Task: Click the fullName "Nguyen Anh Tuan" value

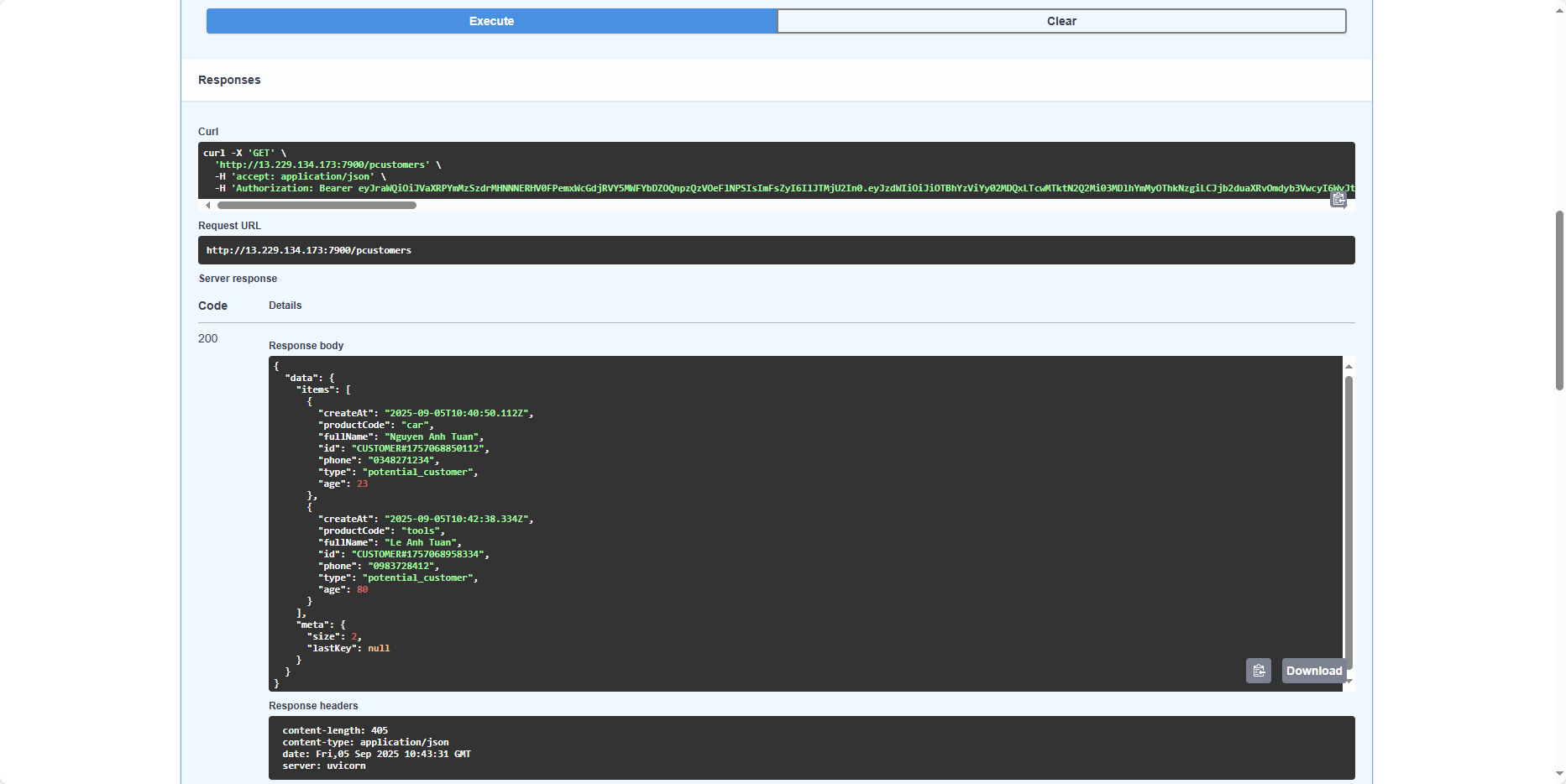Action: 432,436
